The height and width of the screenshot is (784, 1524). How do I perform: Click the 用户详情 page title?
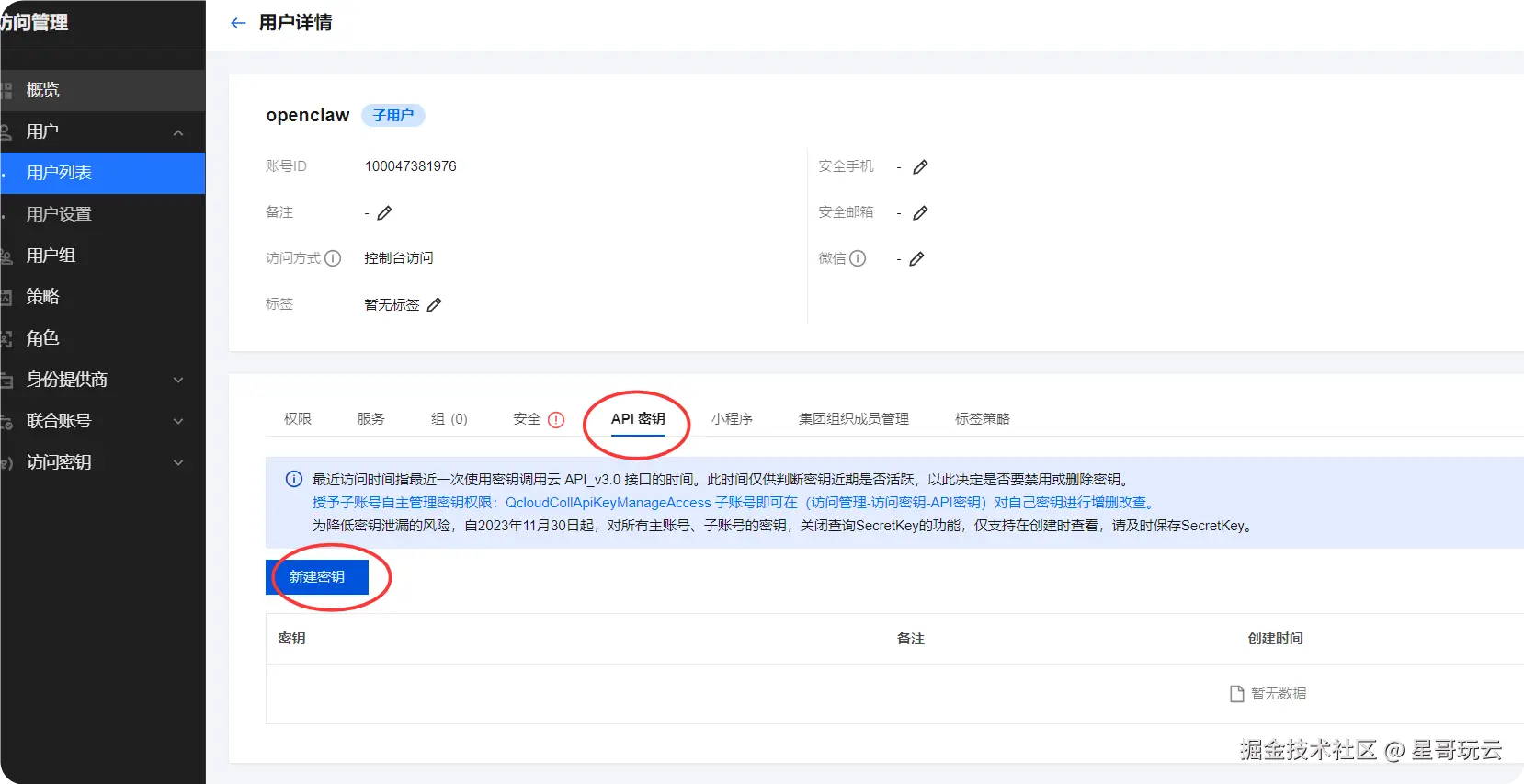tap(296, 23)
